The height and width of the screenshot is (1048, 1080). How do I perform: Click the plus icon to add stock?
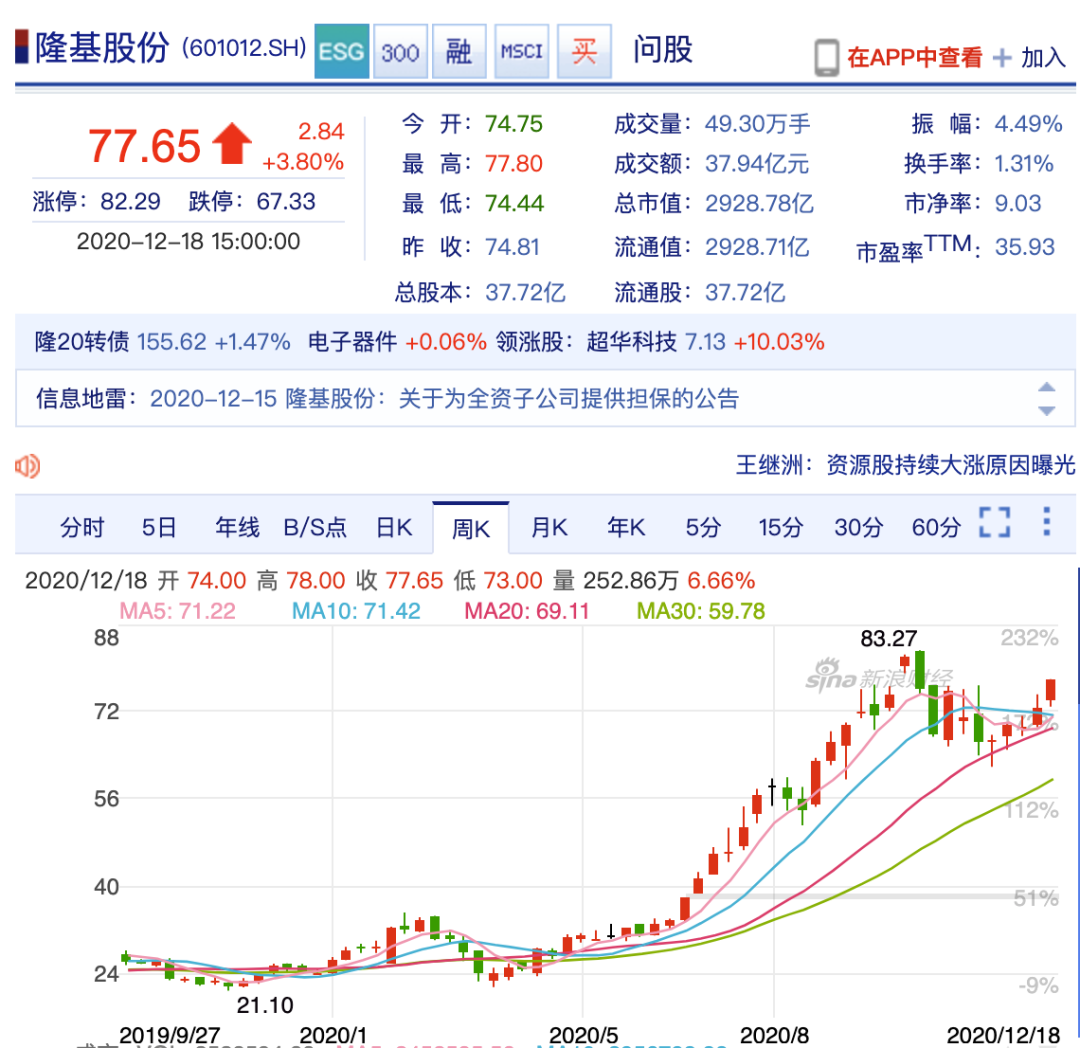coord(1002,58)
